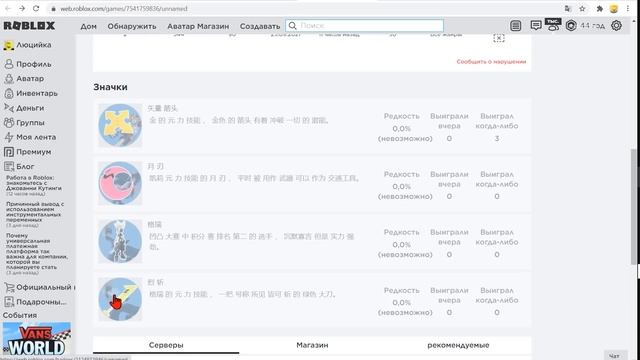Open Блог in sidebar

[19, 167]
